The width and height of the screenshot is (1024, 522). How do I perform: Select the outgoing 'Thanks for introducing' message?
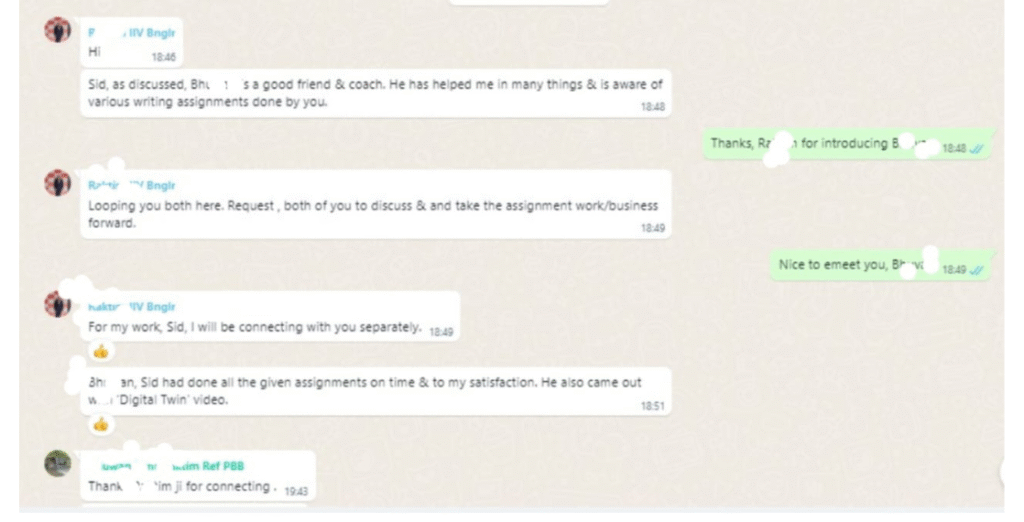pyautogui.click(x=849, y=144)
